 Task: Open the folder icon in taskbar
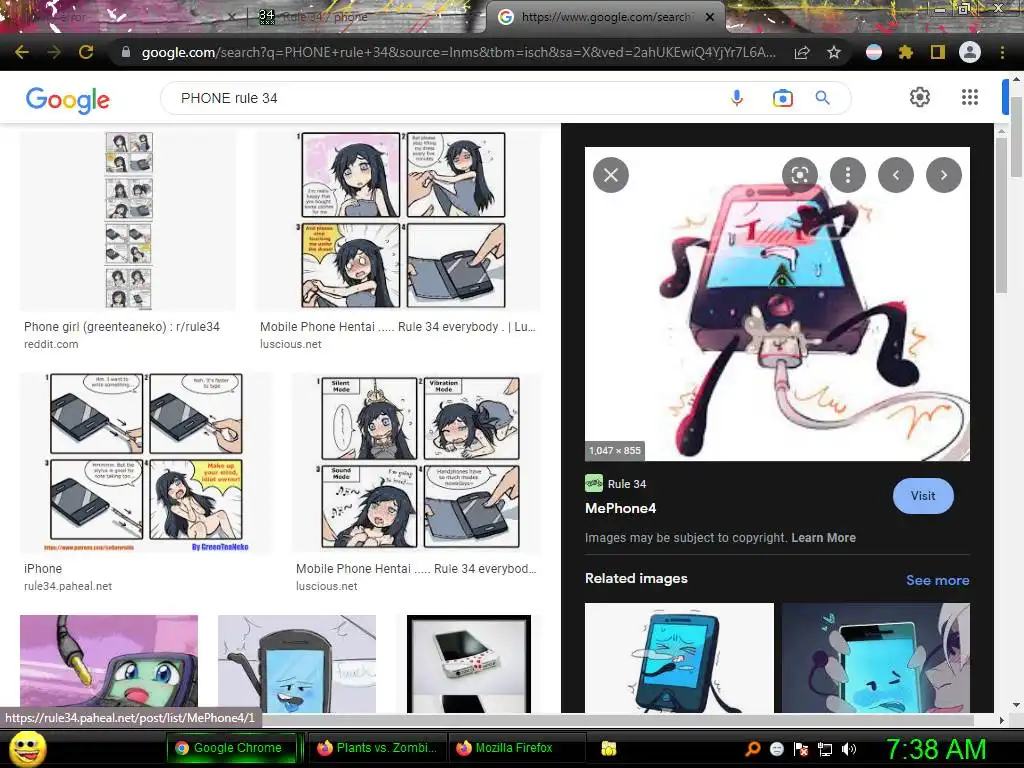609,748
